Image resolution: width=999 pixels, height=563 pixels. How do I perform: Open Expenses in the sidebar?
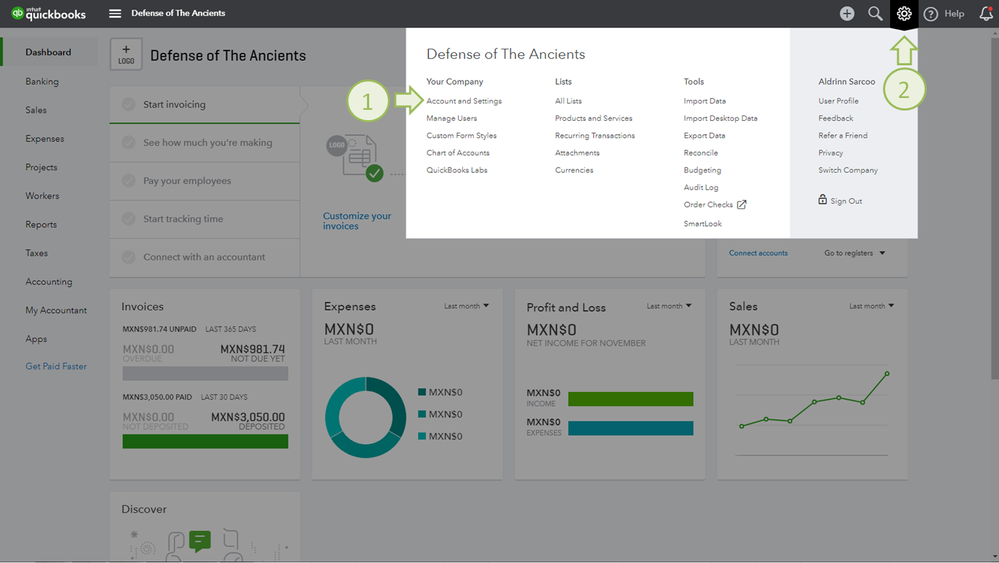[45, 139]
